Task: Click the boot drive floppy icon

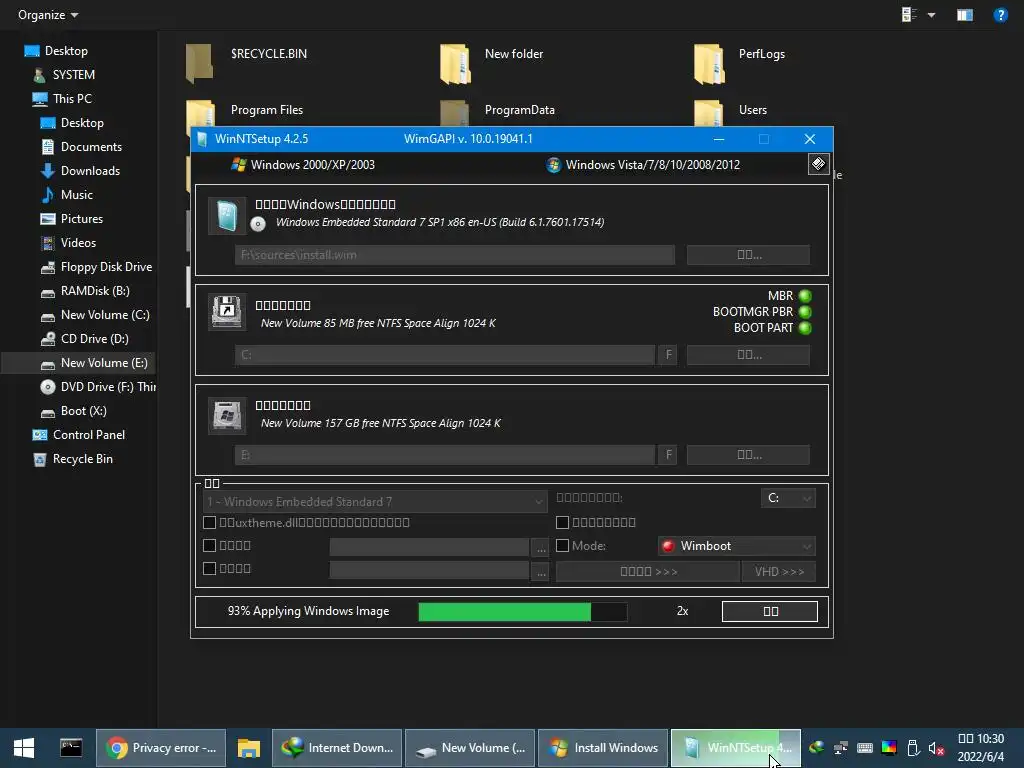Action: 227,312
